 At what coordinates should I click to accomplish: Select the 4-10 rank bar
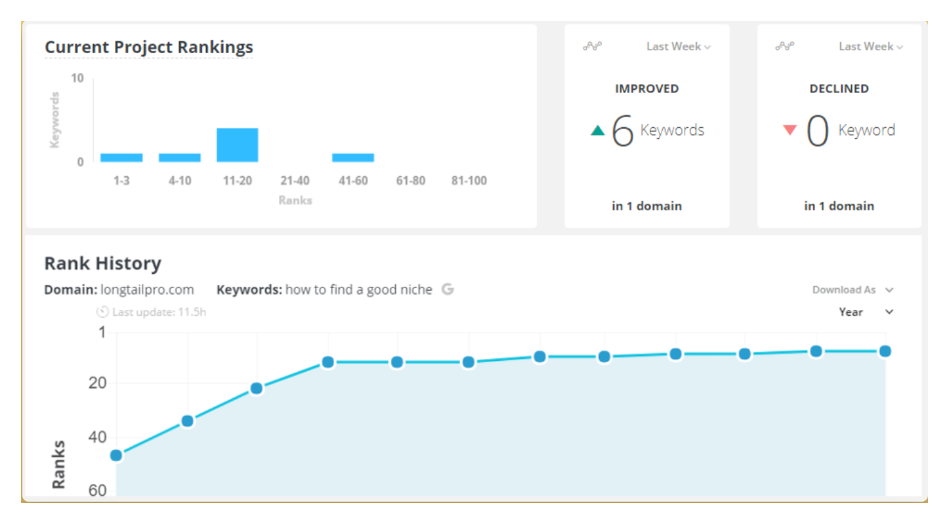coord(179,157)
